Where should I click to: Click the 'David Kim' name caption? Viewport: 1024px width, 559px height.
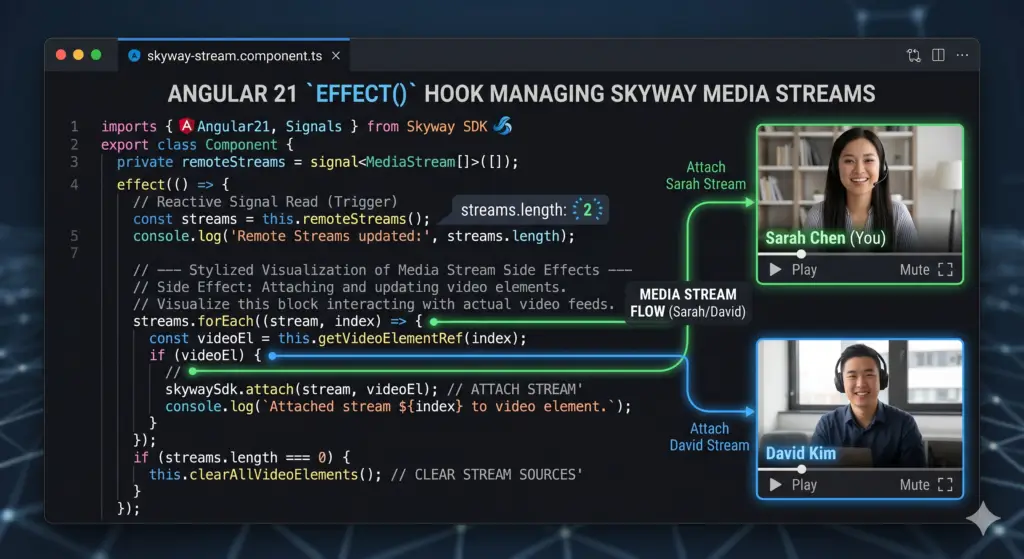801,453
